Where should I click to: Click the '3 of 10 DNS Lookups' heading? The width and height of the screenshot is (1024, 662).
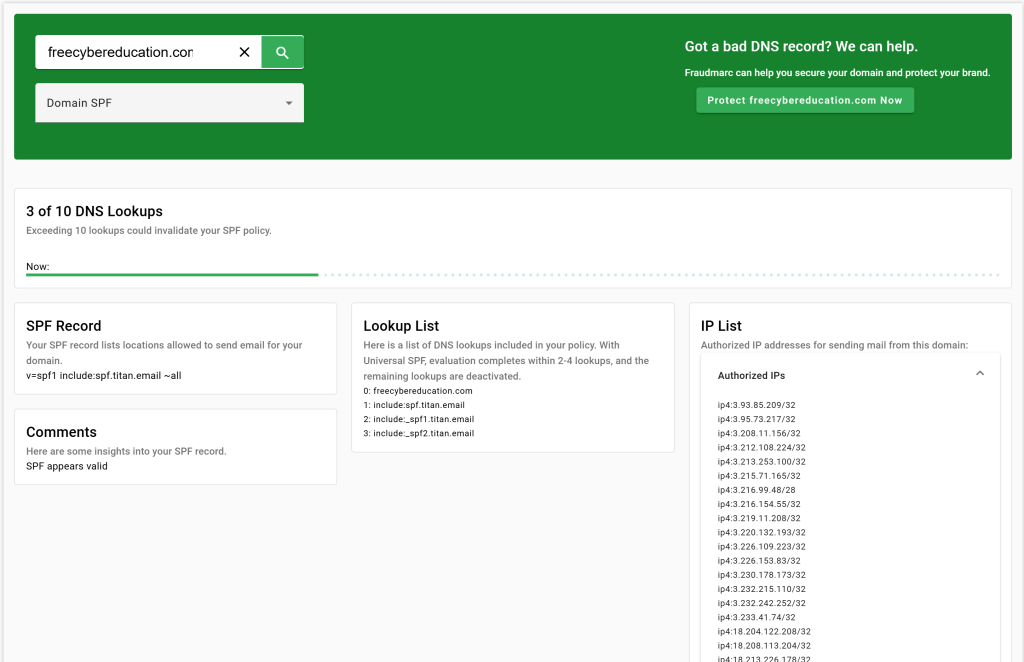[x=94, y=211]
